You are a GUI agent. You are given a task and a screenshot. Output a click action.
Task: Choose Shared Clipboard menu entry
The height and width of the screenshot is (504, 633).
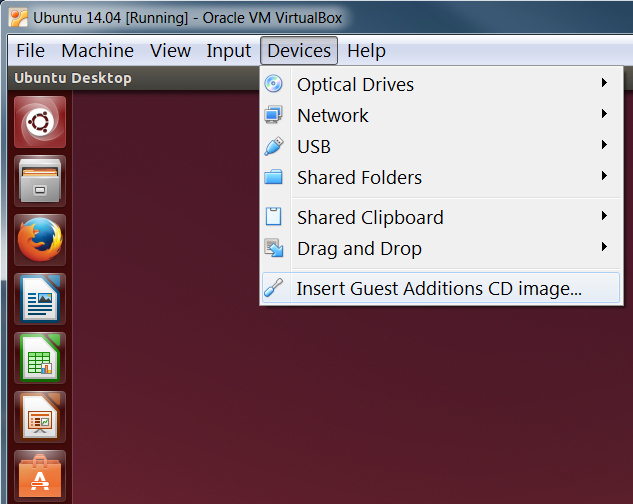pyautogui.click(x=441, y=217)
